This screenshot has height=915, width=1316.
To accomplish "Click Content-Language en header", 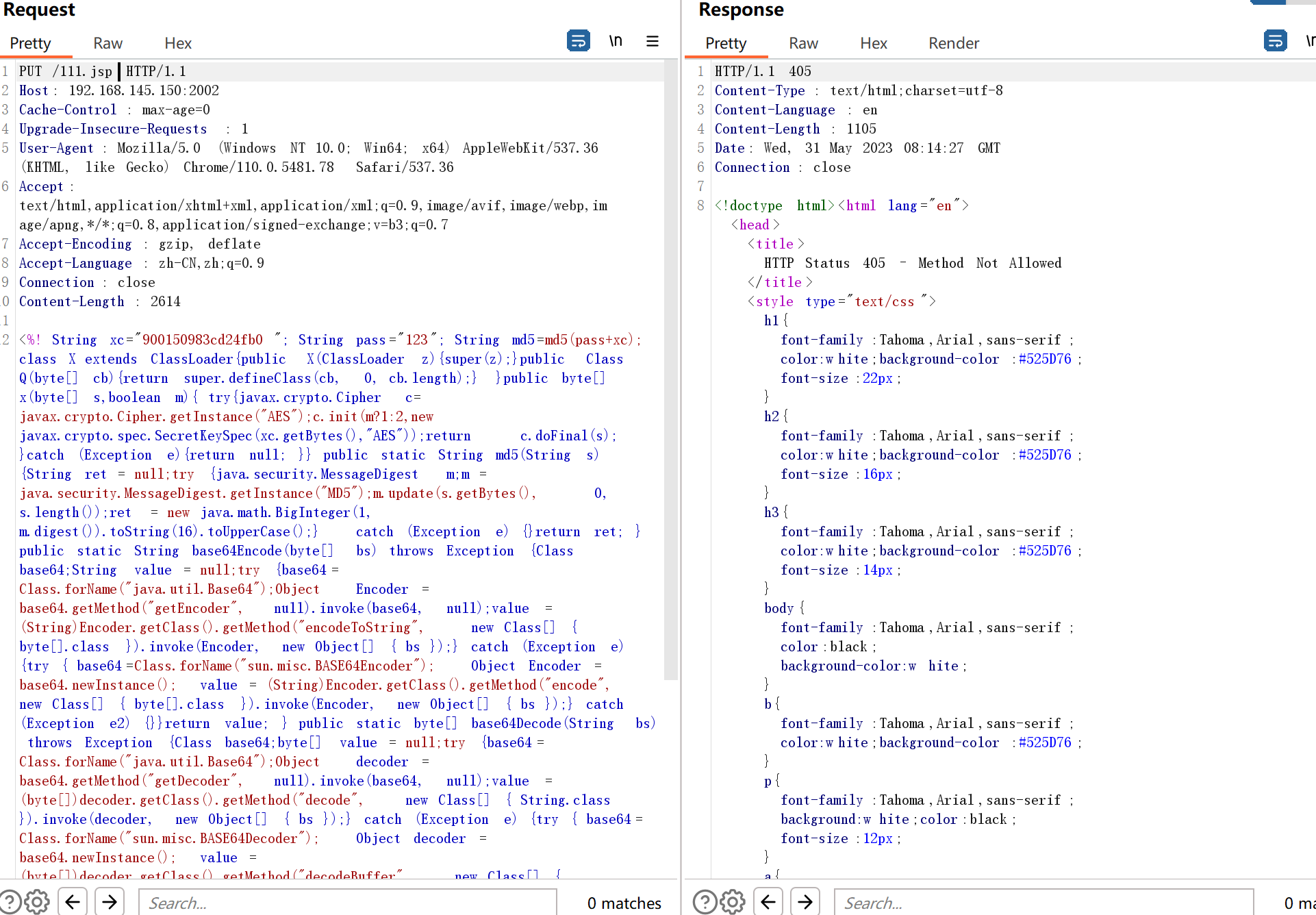I will (796, 110).
